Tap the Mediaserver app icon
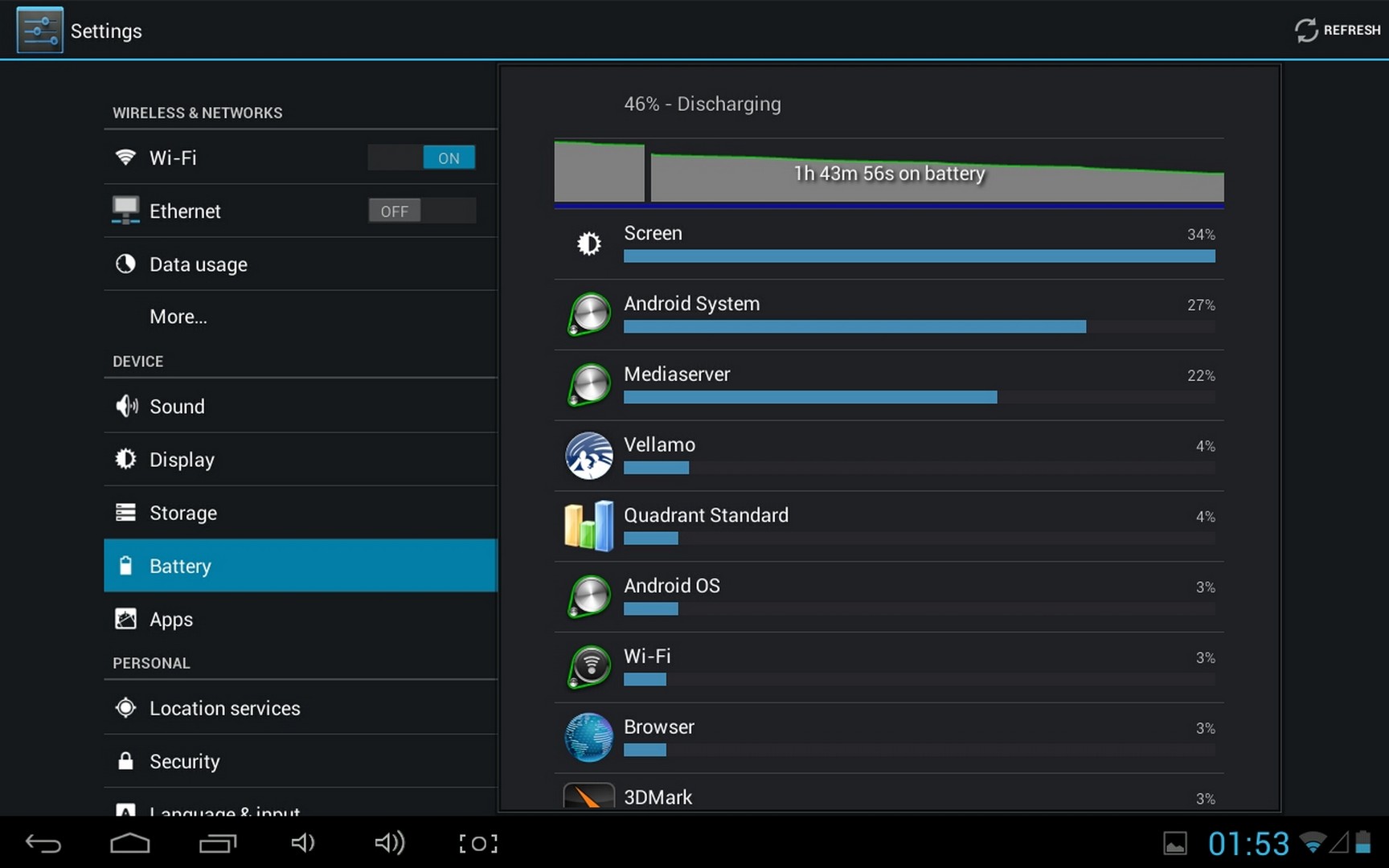The height and width of the screenshot is (868, 1389). coord(589,385)
